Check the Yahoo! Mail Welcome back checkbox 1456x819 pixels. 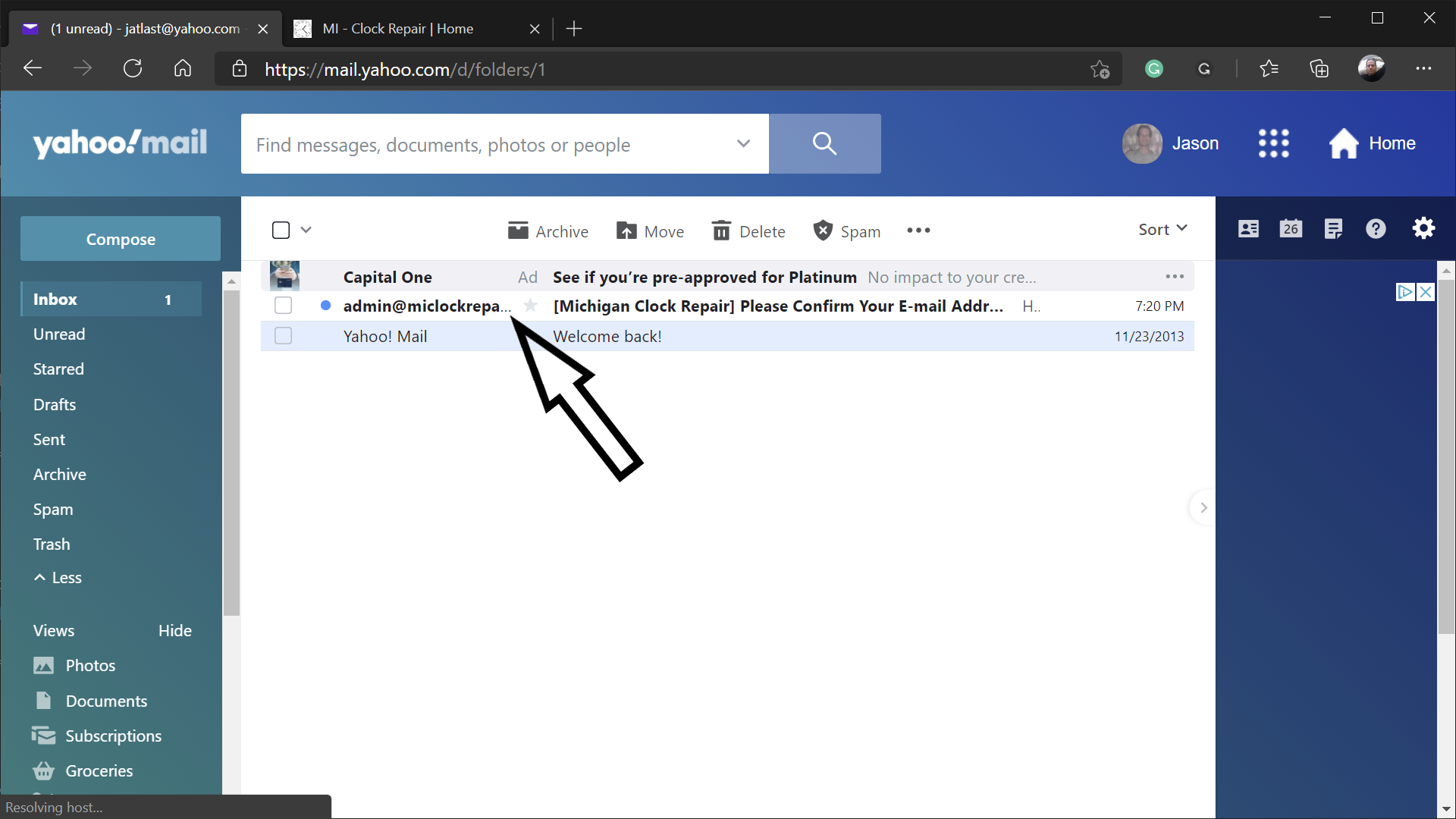coord(283,336)
